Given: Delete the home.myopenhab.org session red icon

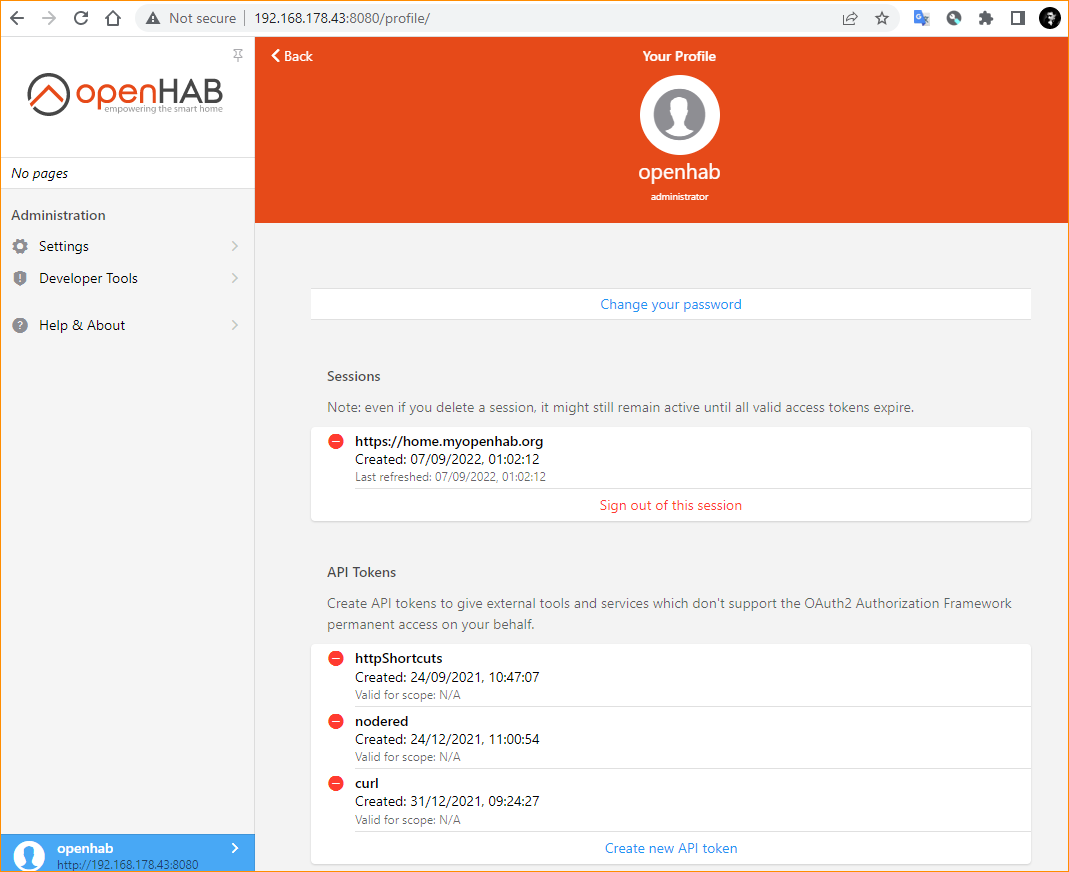Looking at the screenshot, I should pyautogui.click(x=336, y=441).
